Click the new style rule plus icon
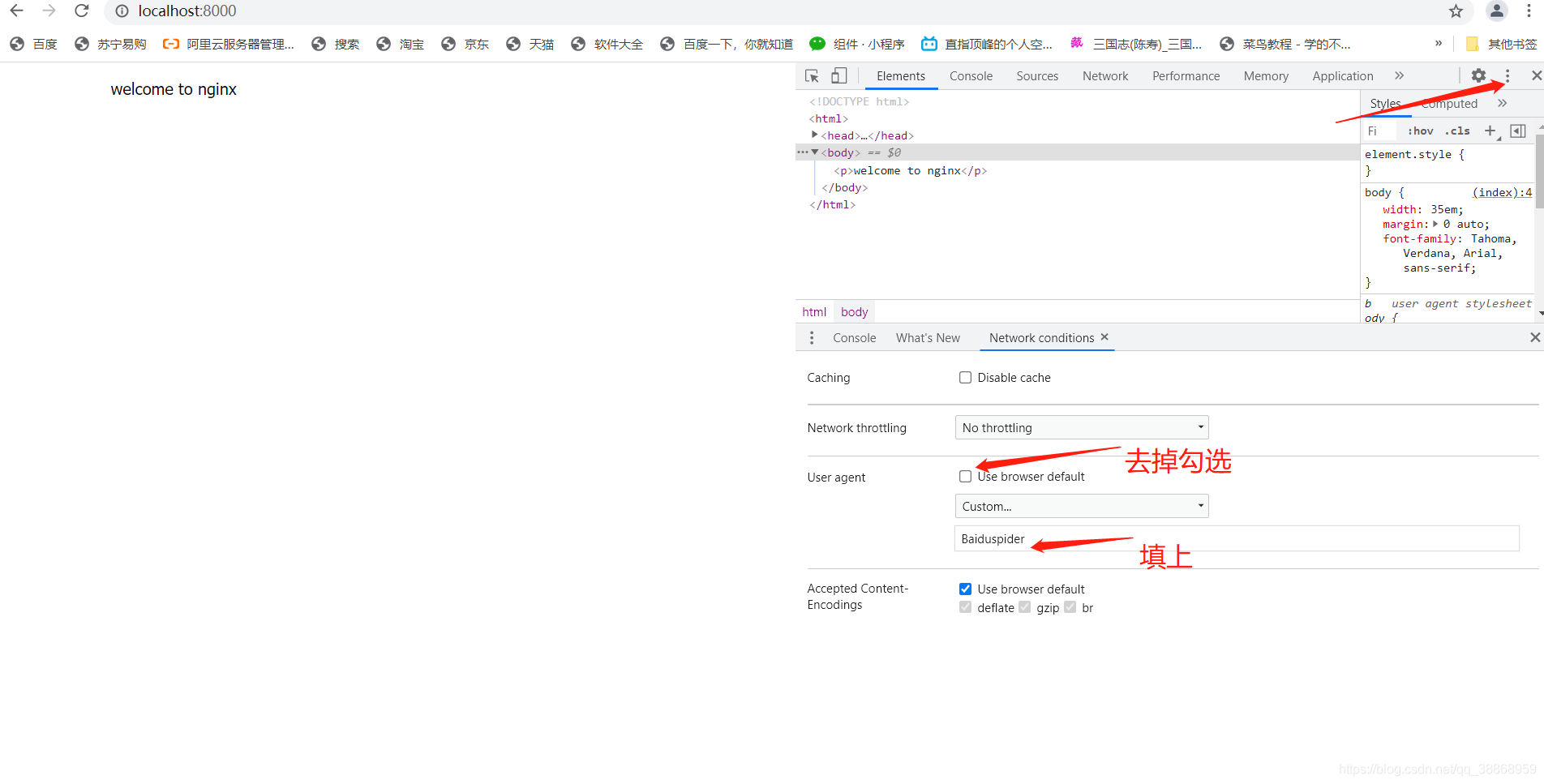Image resolution: width=1544 pixels, height=784 pixels. tap(1490, 131)
